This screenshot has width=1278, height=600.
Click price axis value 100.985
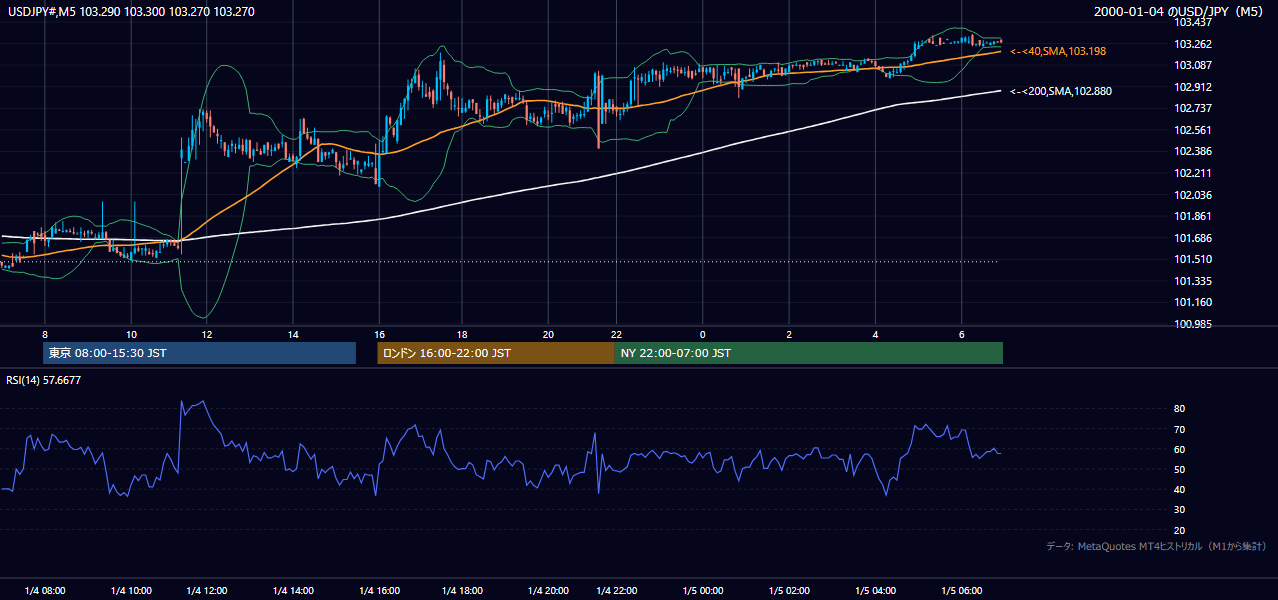1193,324
